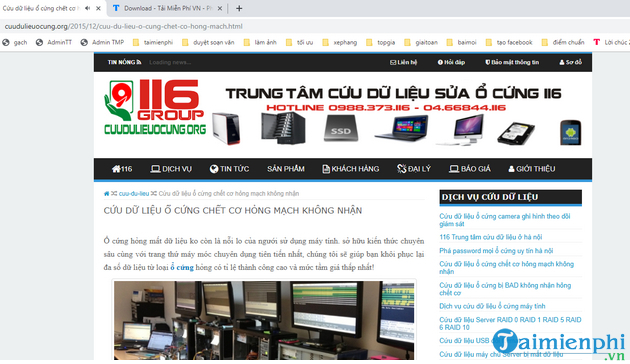Close the Cứu dữ liệu ổ cứng tab

(x=98, y=8)
